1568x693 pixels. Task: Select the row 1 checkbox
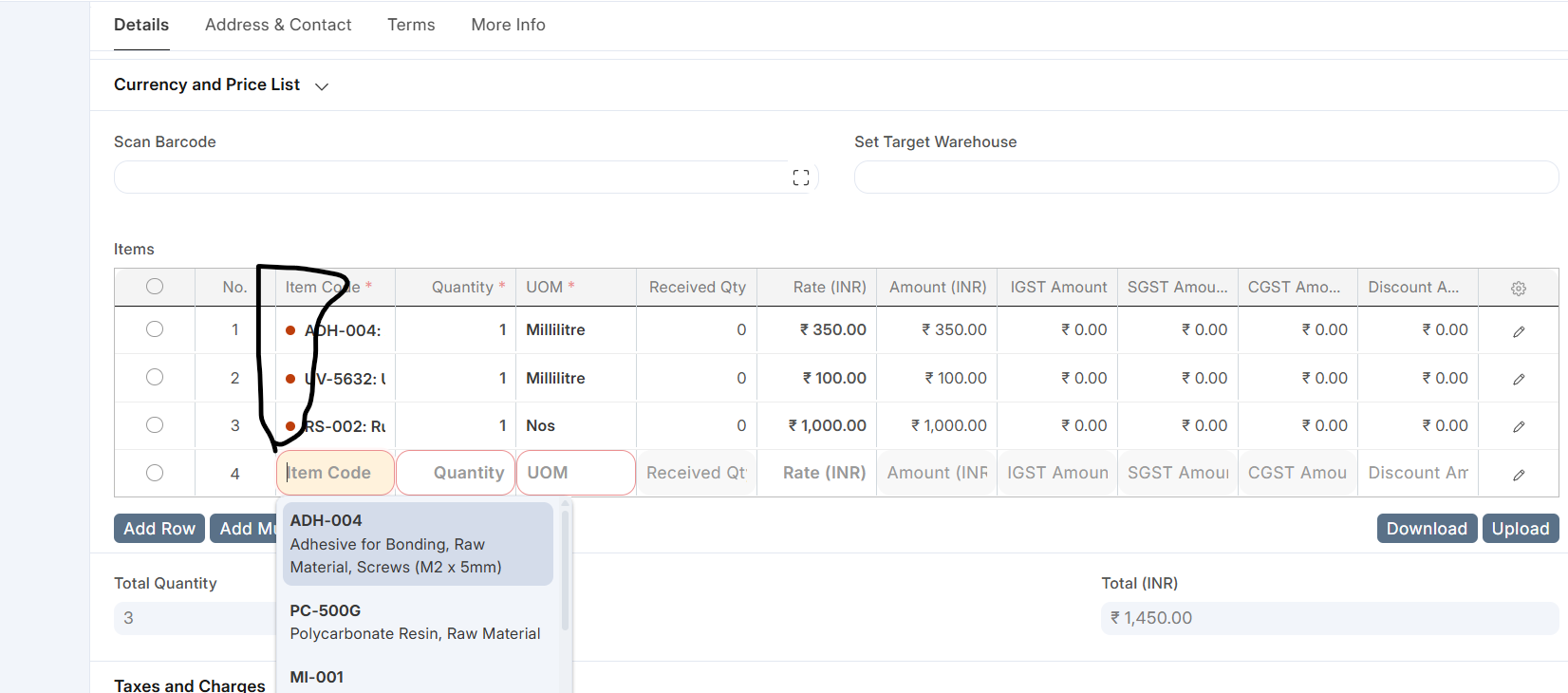[x=155, y=328]
